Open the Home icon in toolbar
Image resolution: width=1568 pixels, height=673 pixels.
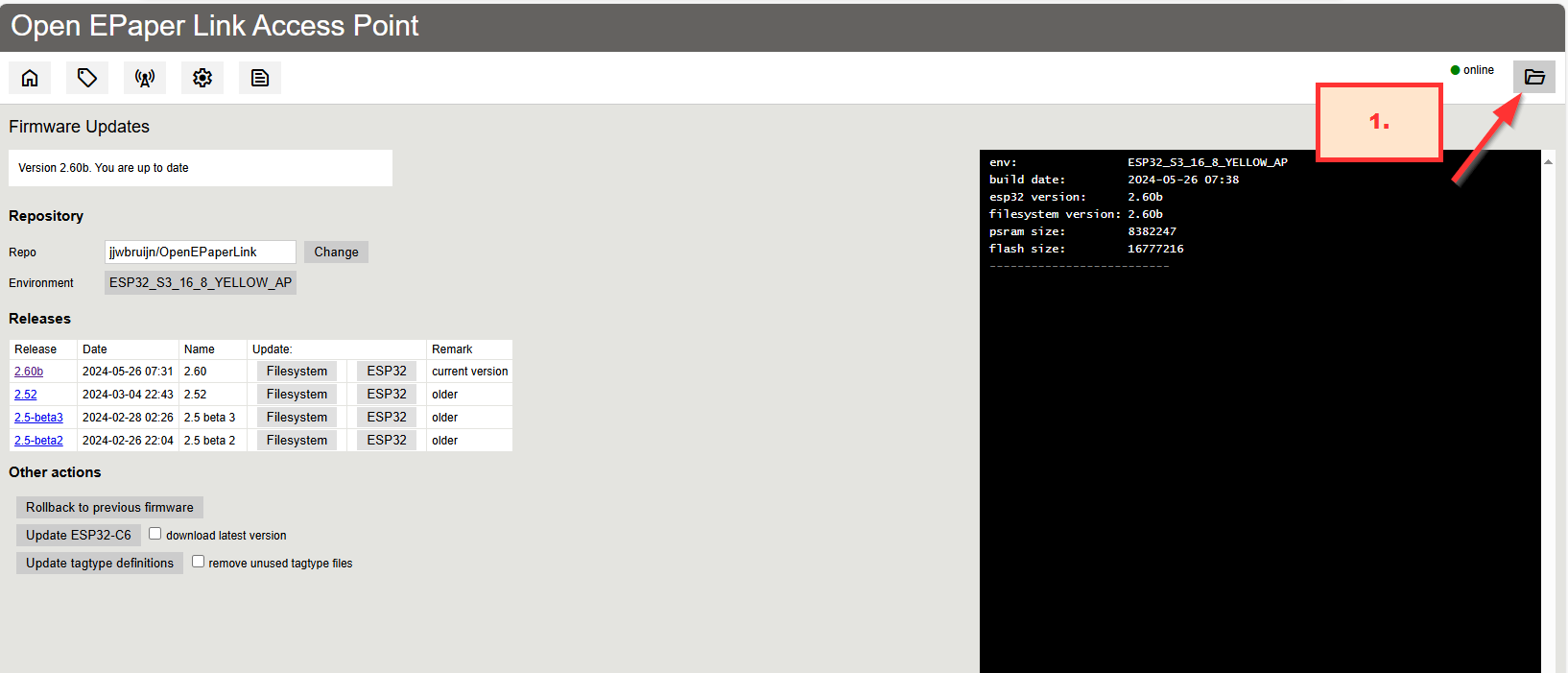30,78
